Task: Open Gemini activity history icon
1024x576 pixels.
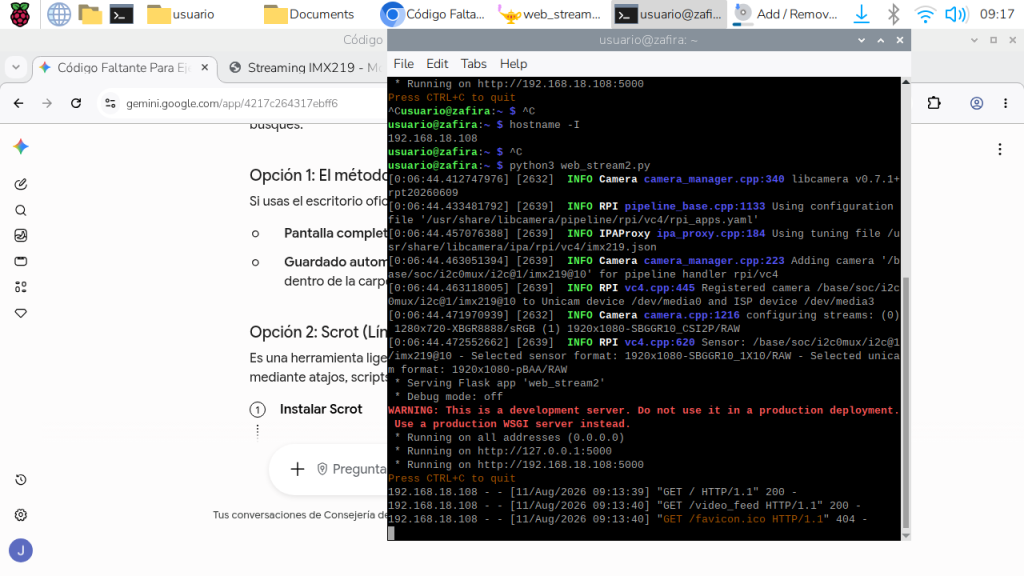Action: tap(21, 479)
